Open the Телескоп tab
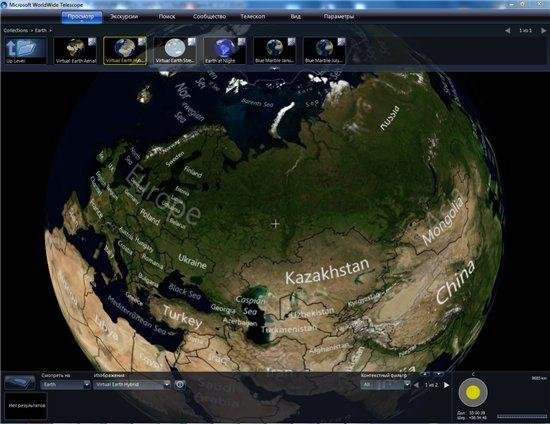 [253, 16]
